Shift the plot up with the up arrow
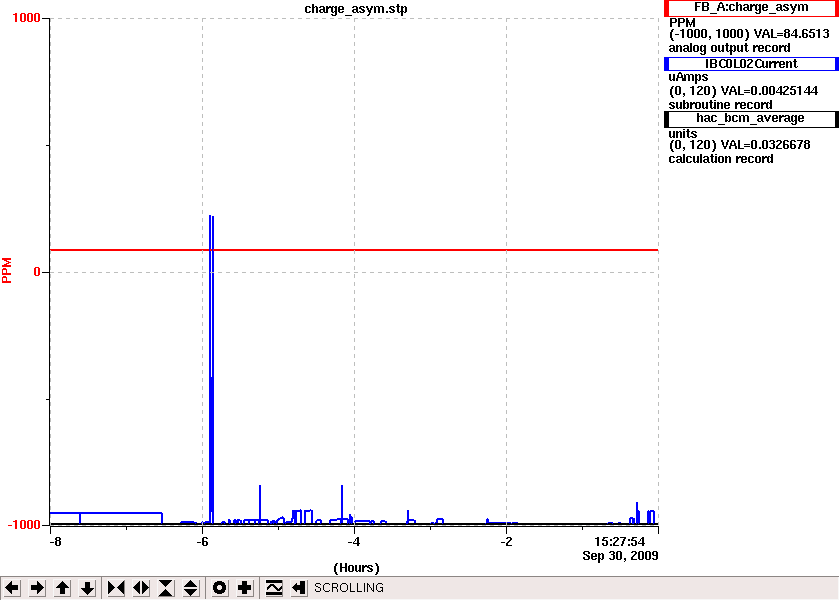 [62, 588]
